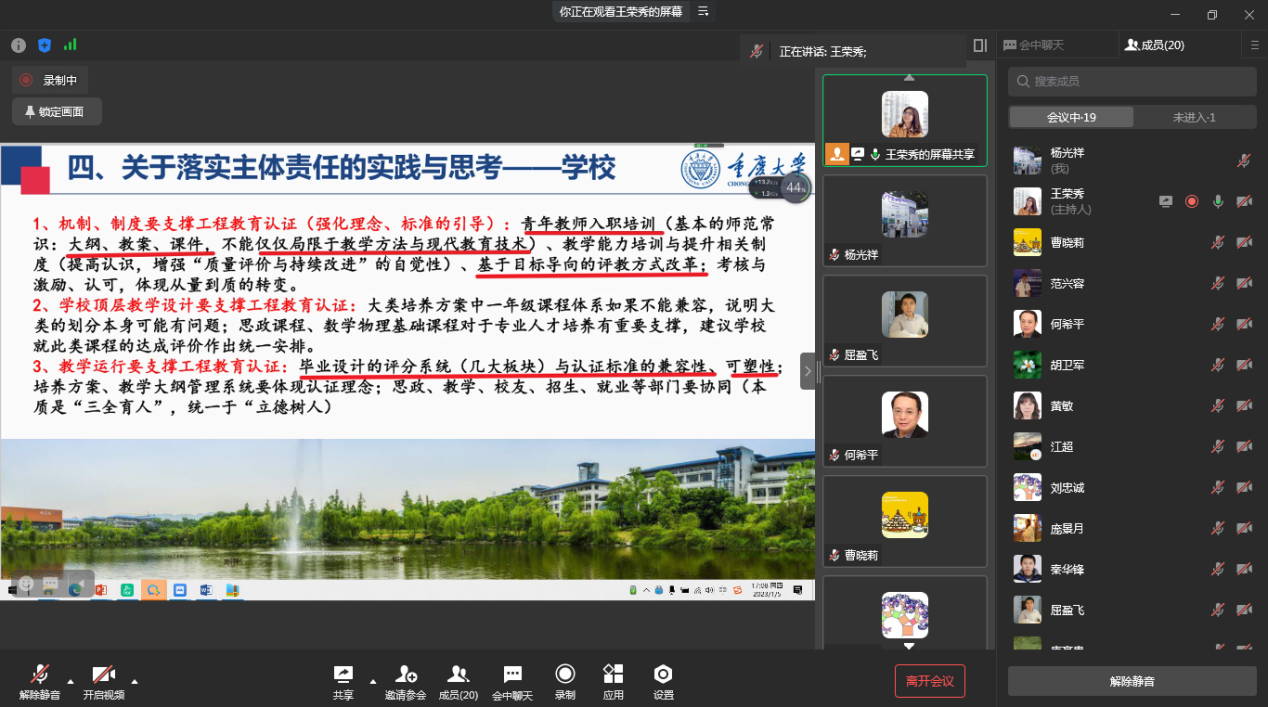The width and height of the screenshot is (1268, 707).
Task: Expand share options arrow beside 共享
Action: click(x=373, y=682)
